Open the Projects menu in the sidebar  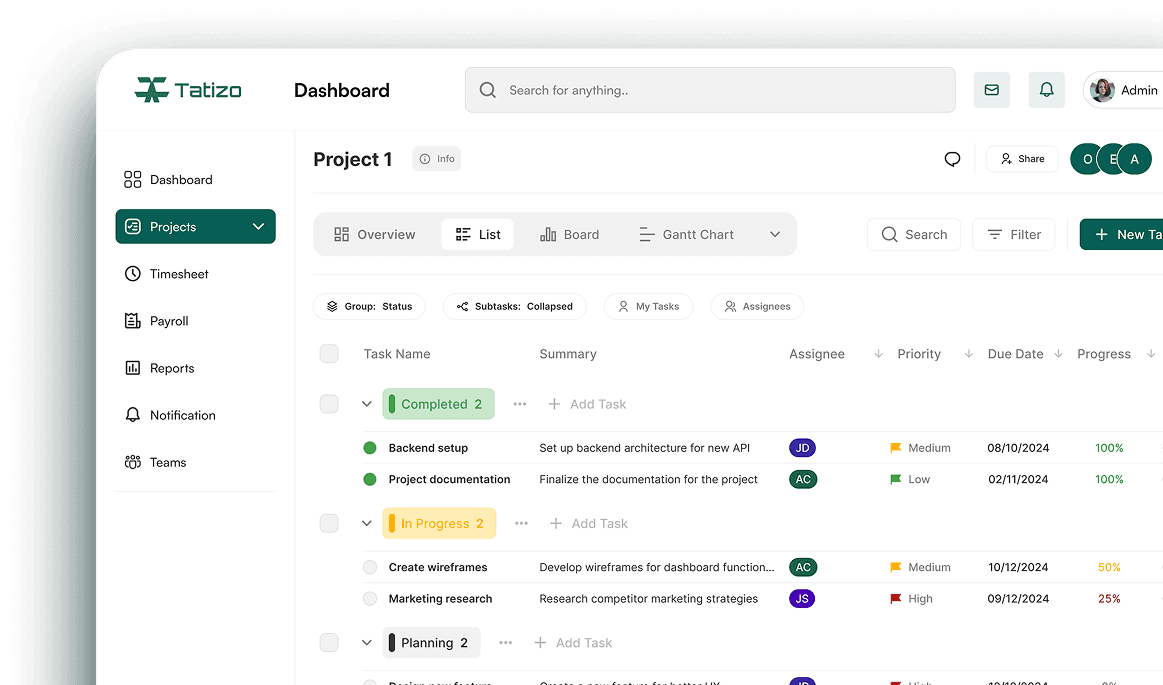195,226
